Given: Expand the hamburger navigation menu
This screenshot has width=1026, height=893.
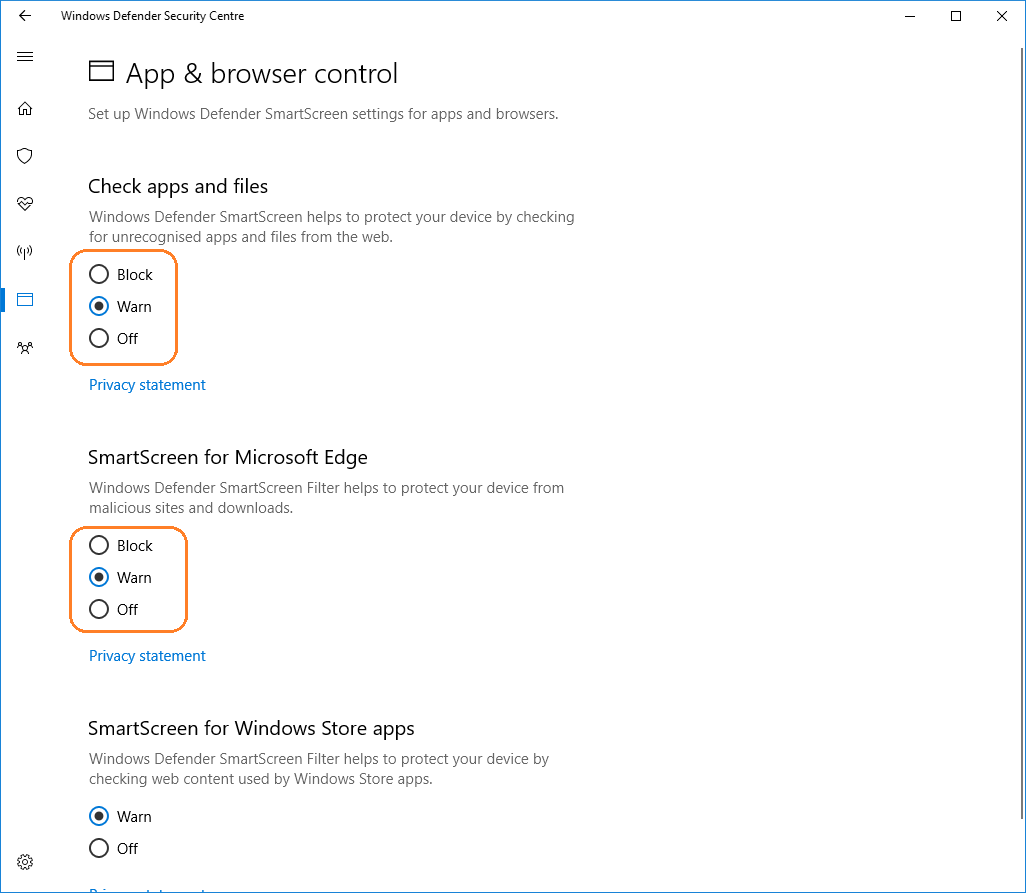Looking at the screenshot, I should 25,57.
